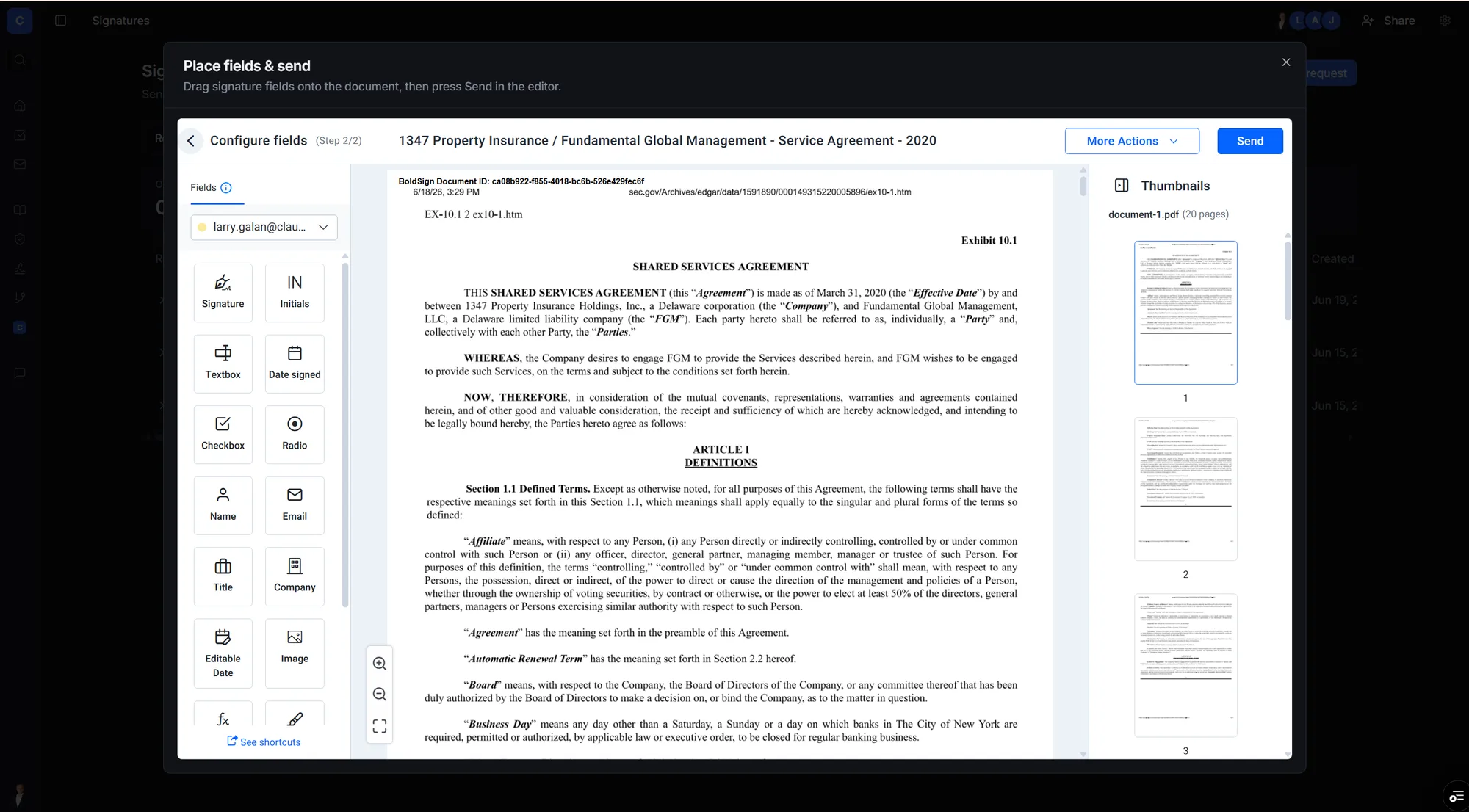Select the Checkbox field tile

tap(223, 435)
